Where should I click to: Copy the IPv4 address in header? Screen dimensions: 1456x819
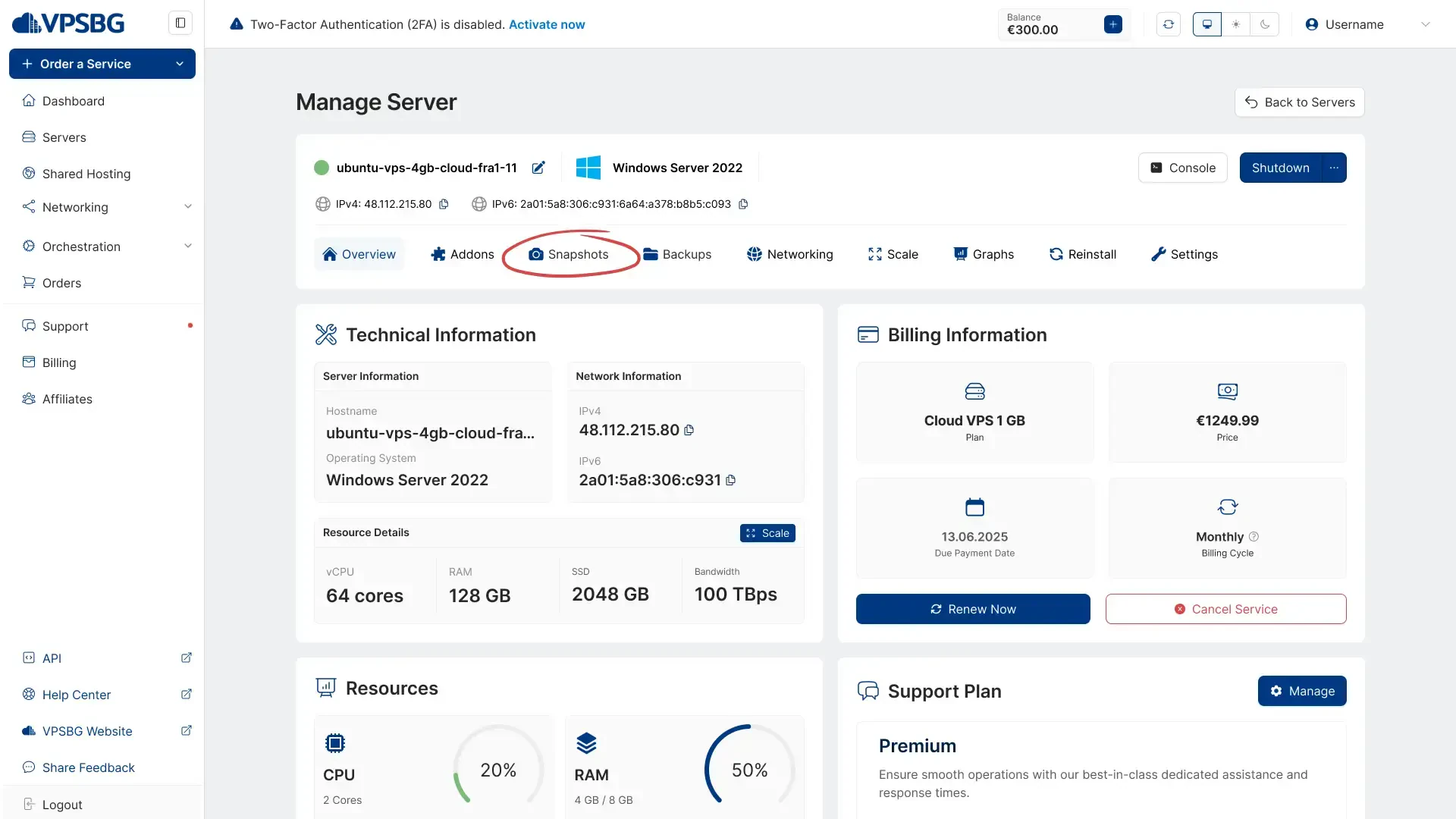pos(444,204)
